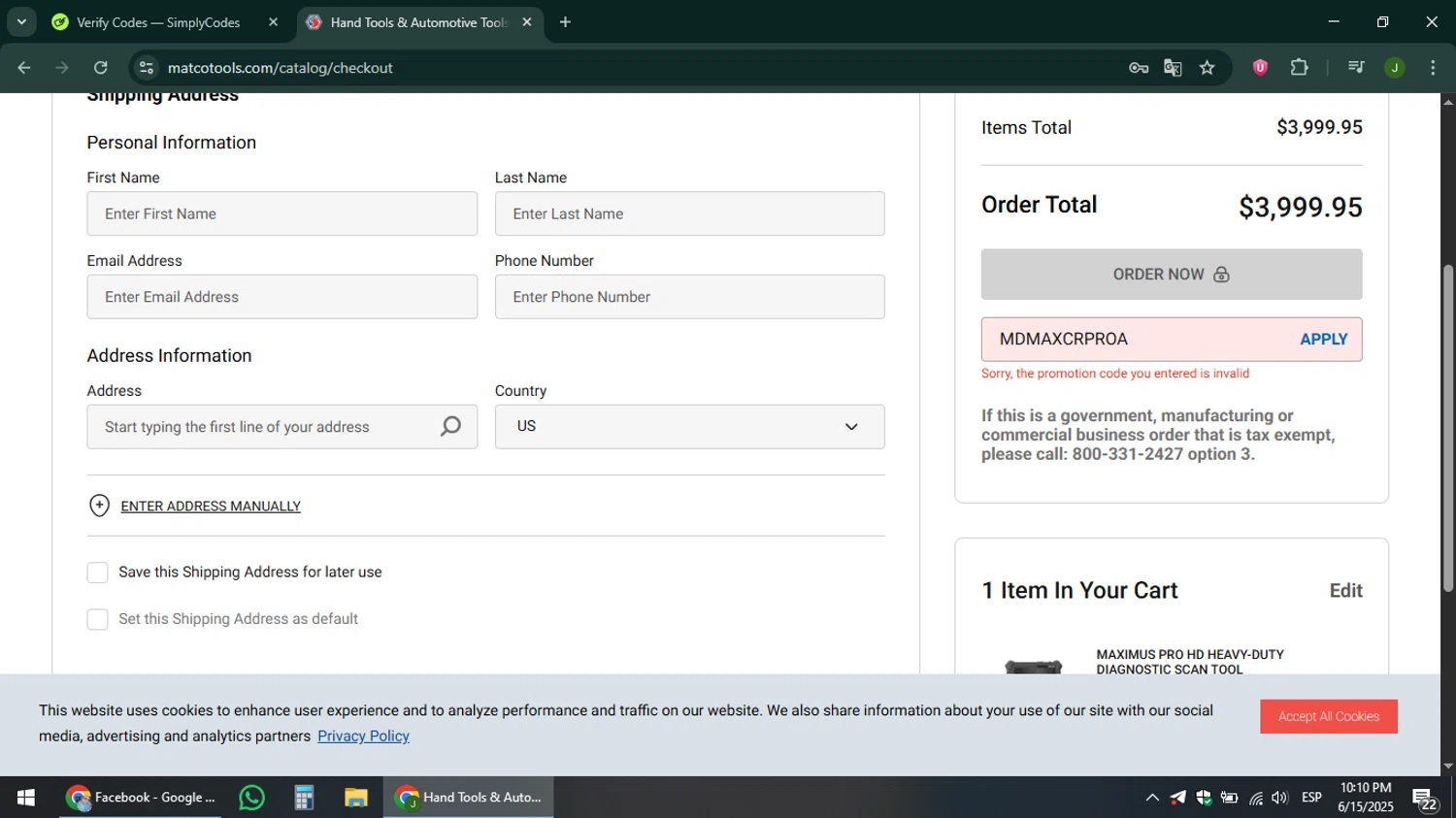The height and width of the screenshot is (818, 1456).
Task: Open the Chrome three-dot menu
Action: tap(1433, 68)
